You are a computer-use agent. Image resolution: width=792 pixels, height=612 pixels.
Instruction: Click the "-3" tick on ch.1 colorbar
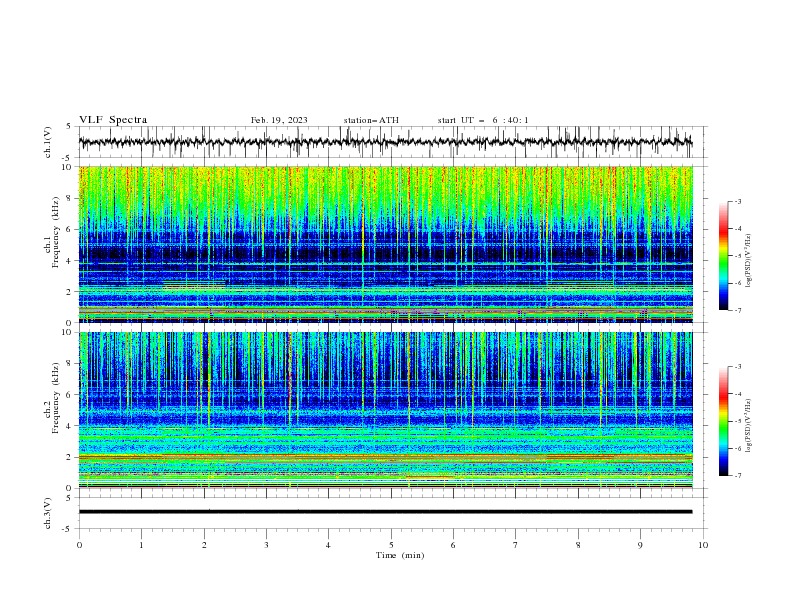[x=737, y=201]
